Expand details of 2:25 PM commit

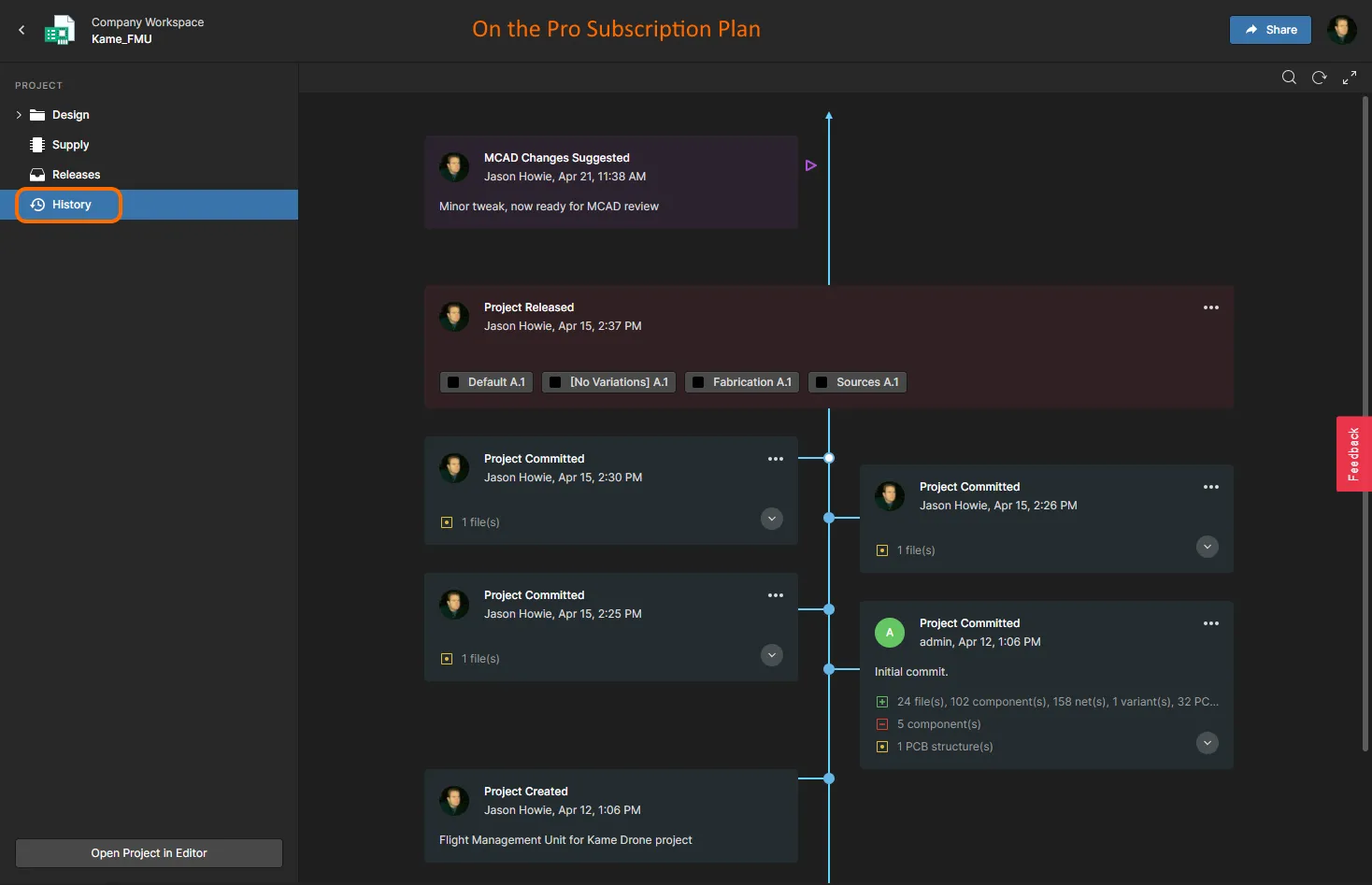[x=772, y=655]
